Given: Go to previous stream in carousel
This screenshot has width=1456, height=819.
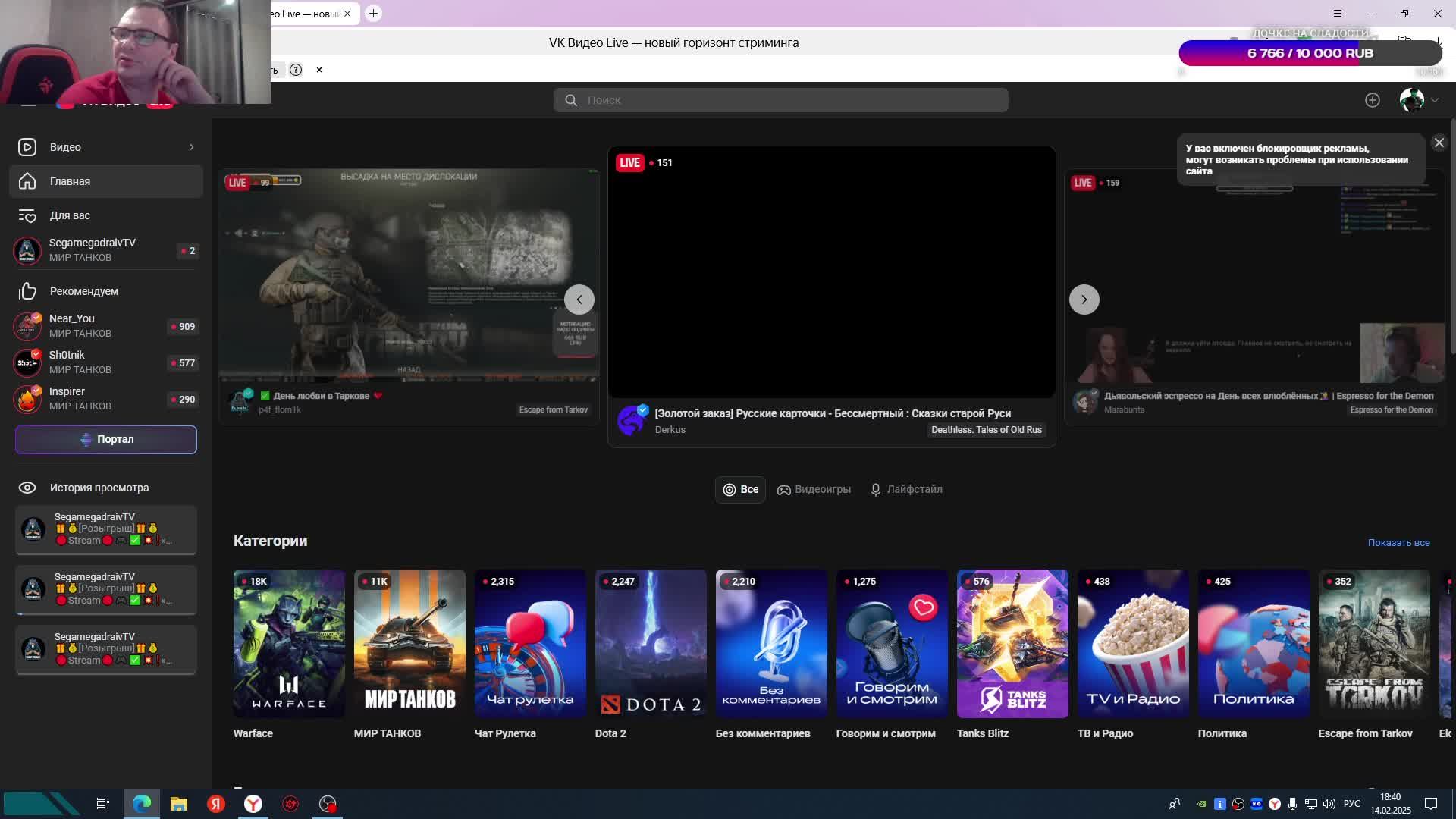Looking at the screenshot, I should pyautogui.click(x=579, y=300).
